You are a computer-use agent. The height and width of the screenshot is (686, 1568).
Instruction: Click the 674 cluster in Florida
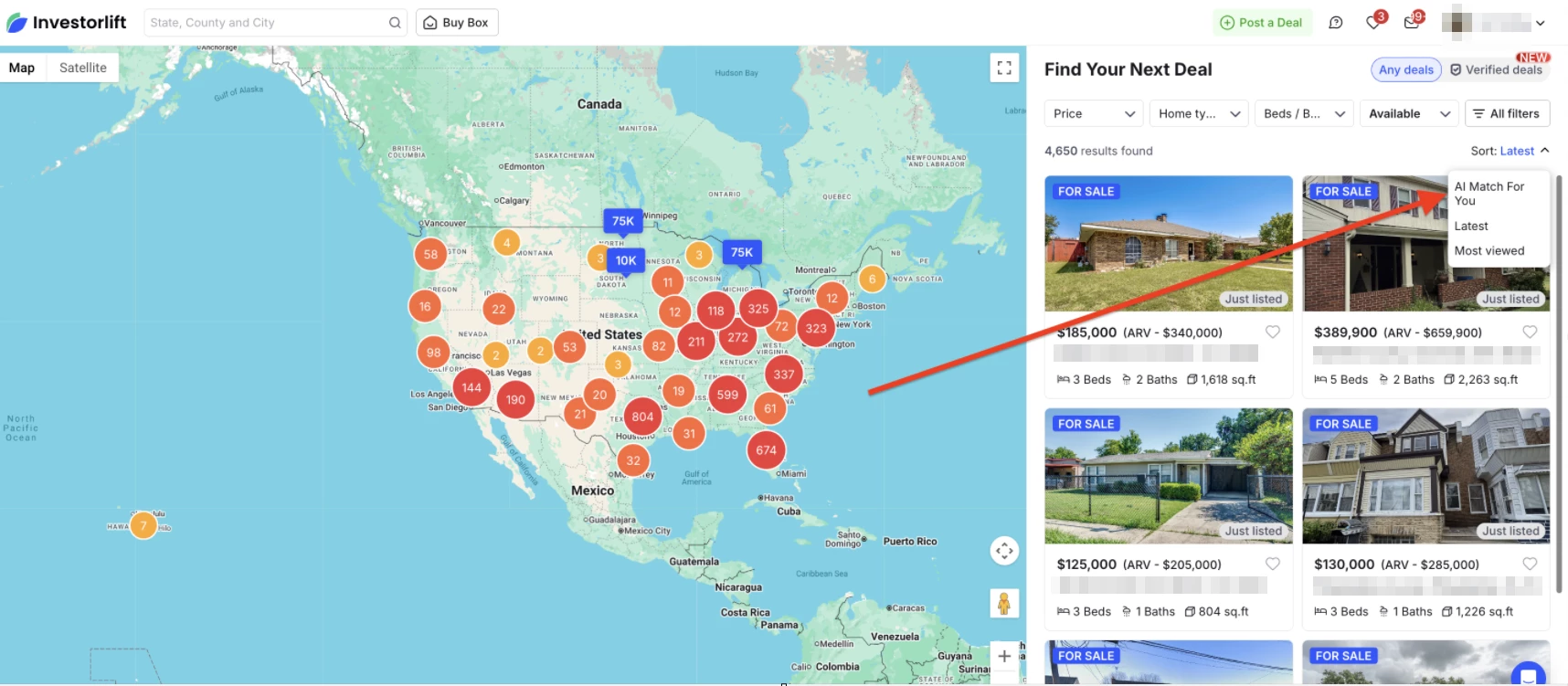[766, 449]
